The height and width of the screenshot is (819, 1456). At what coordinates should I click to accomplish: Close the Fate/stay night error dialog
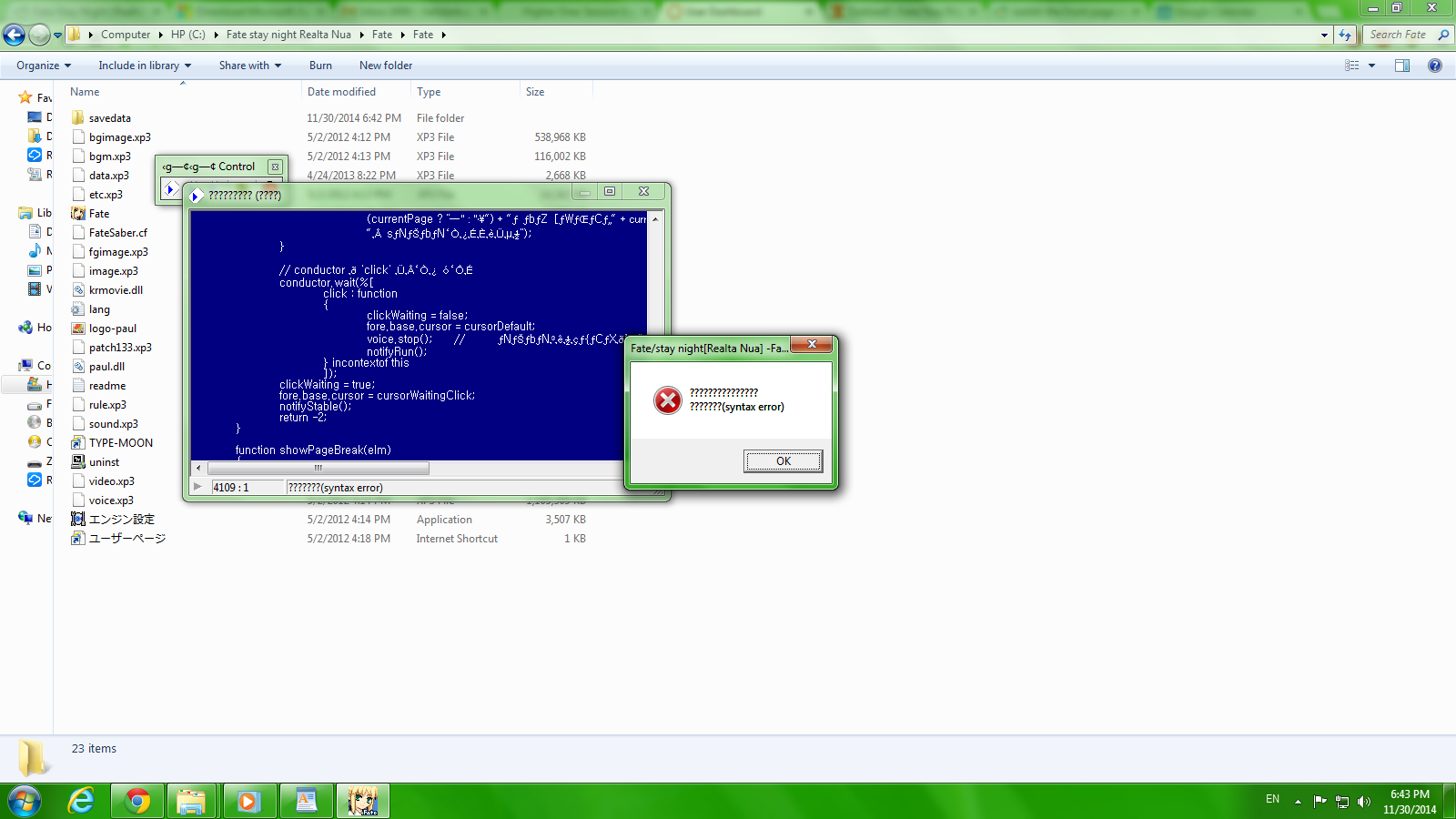[812, 344]
